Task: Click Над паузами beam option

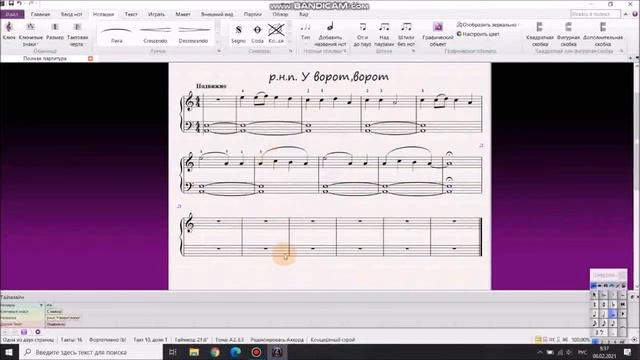Action: [x=384, y=34]
